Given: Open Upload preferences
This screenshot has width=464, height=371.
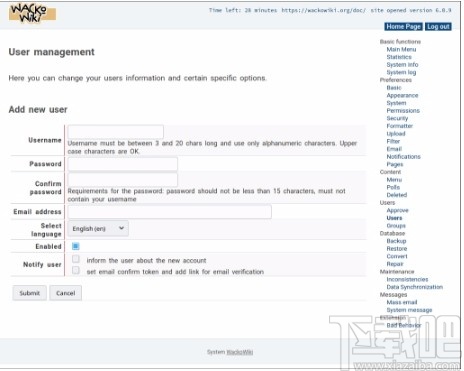Looking at the screenshot, I should click(x=396, y=134).
